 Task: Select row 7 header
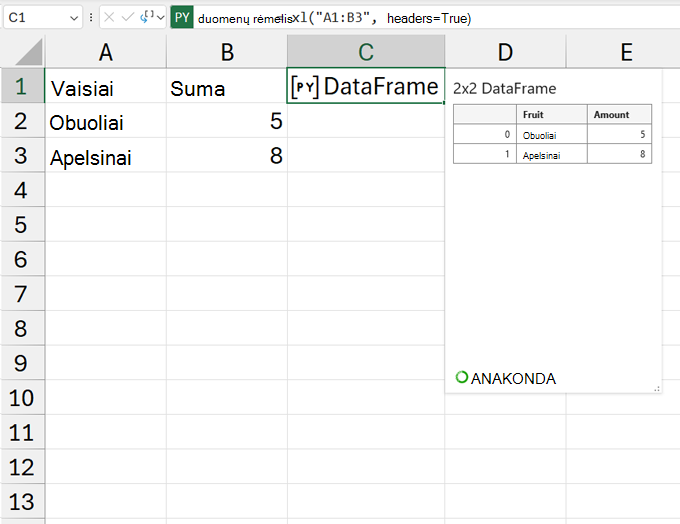point(23,294)
